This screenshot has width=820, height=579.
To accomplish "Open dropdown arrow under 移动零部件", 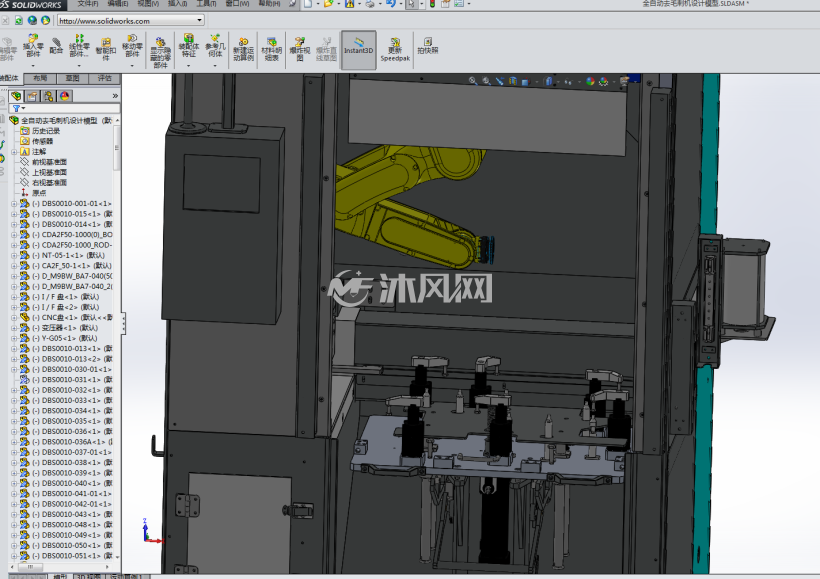I will (x=132, y=66).
